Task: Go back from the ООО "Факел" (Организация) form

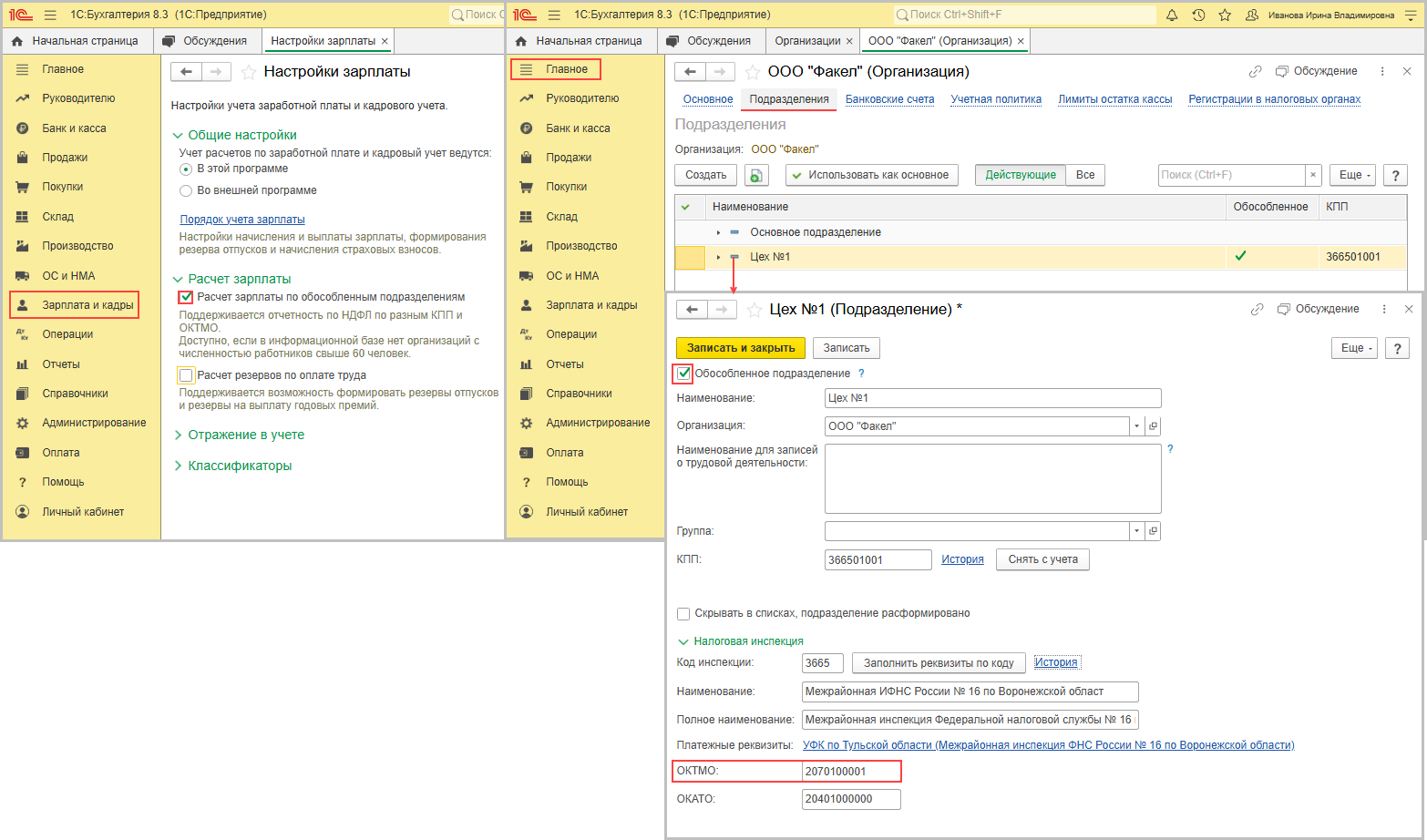Action: 690,72
